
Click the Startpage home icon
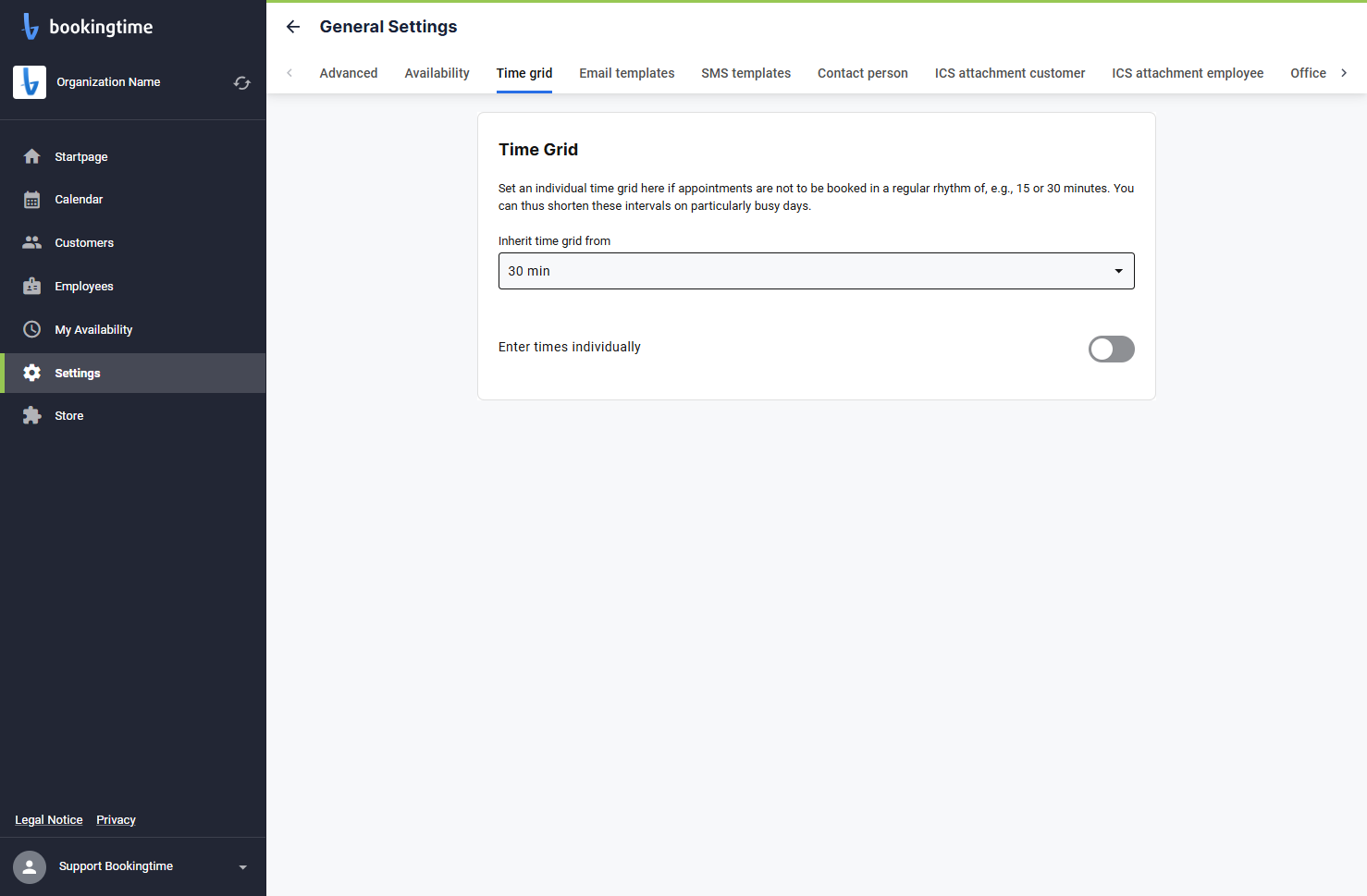coord(32,156)
